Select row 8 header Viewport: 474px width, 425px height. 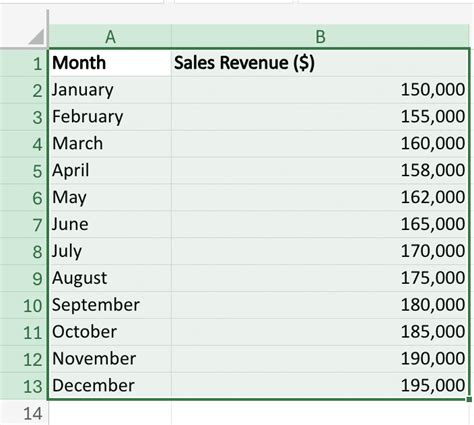pos(24,251)
